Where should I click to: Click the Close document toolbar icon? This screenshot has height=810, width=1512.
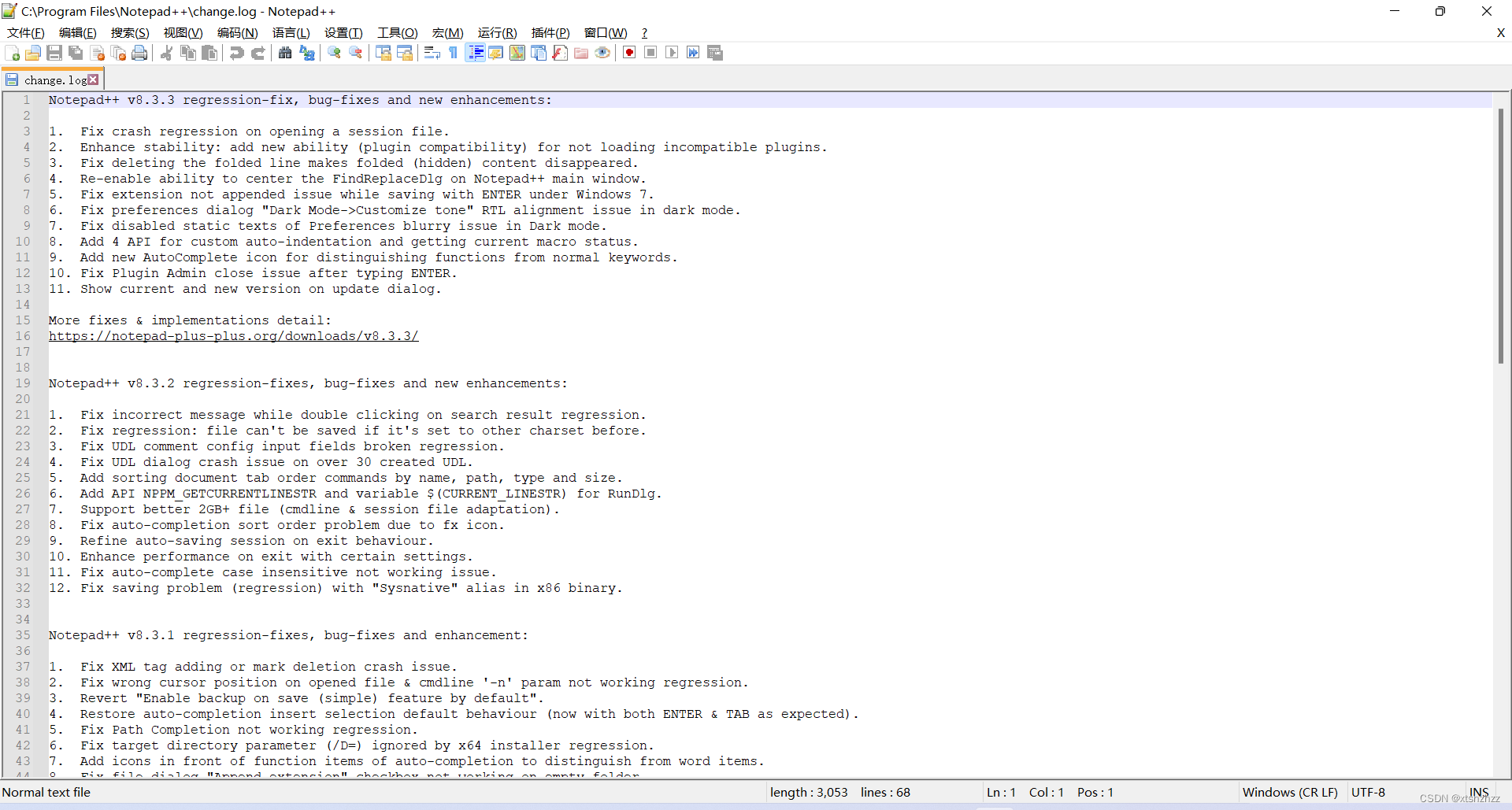pos(98,53)
